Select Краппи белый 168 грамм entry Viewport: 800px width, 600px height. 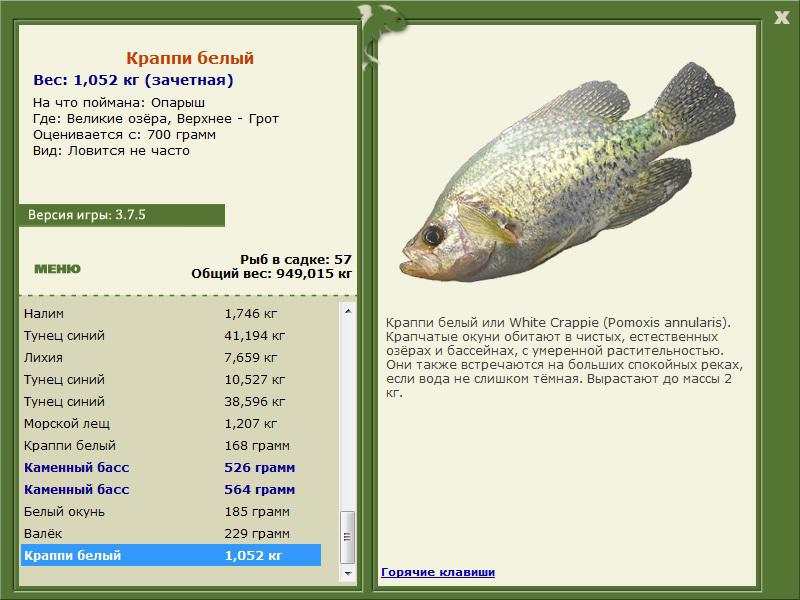point(170,446)
